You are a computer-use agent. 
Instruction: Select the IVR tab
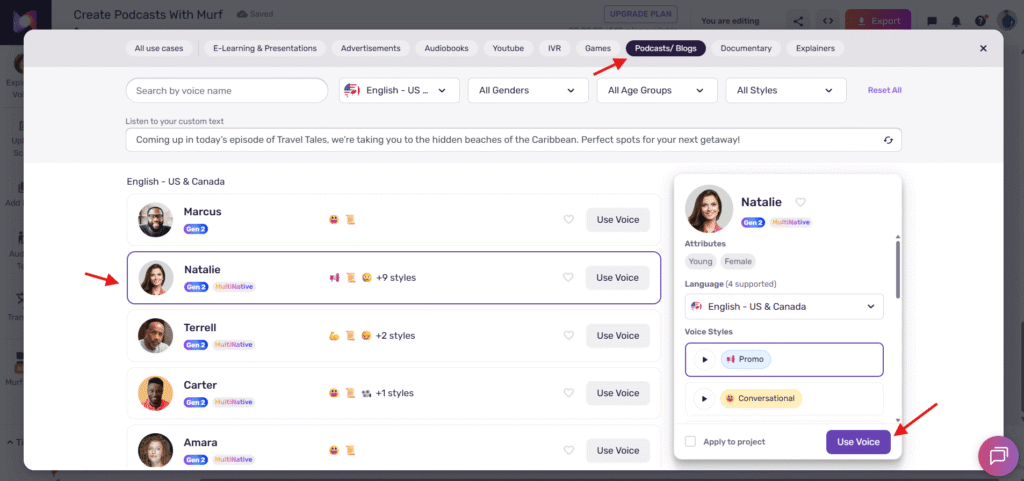[554, 48]
